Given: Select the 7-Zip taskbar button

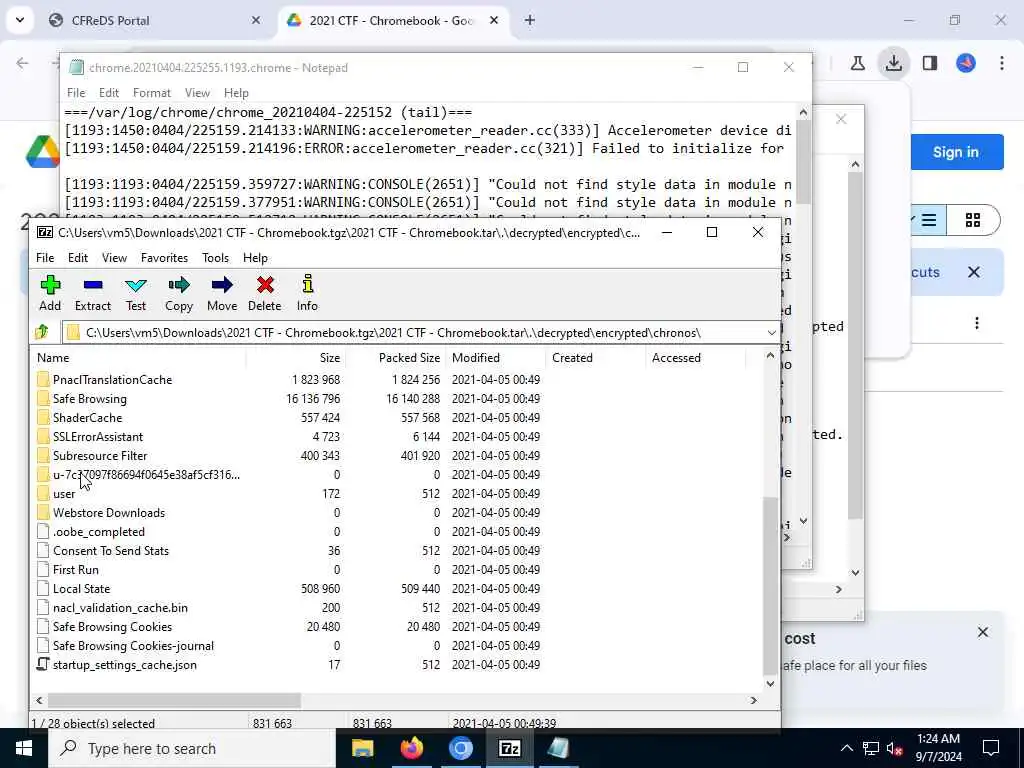Looking at the screenshot, I should 509,748.
